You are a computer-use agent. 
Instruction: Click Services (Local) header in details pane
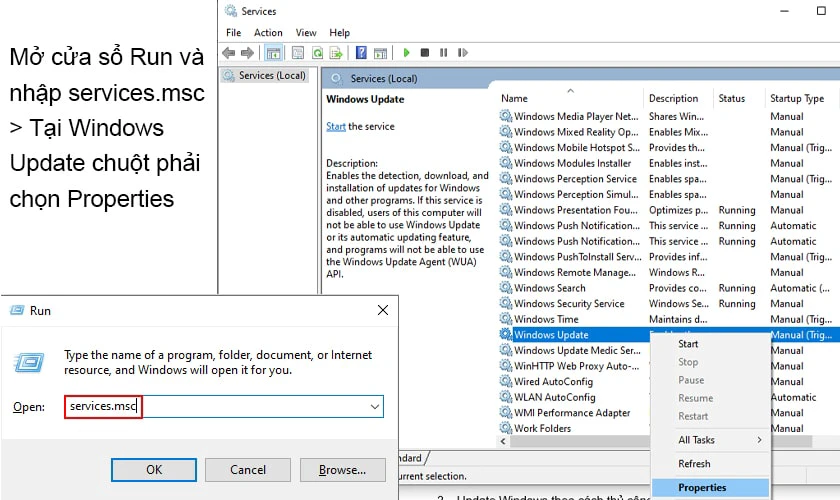(x=384, y=79)
